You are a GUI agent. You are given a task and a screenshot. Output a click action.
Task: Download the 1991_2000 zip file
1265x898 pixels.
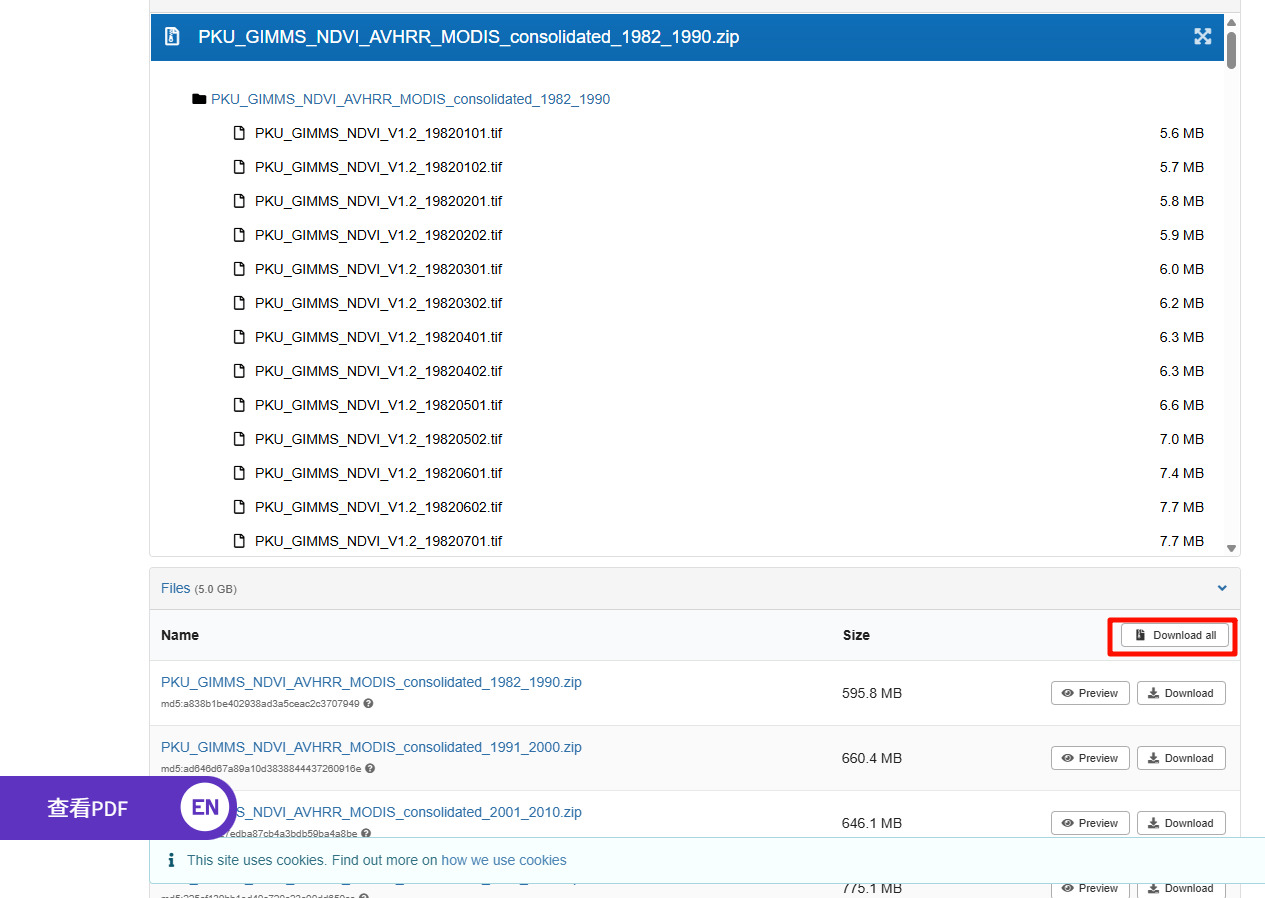click(x=1180, y=758)
